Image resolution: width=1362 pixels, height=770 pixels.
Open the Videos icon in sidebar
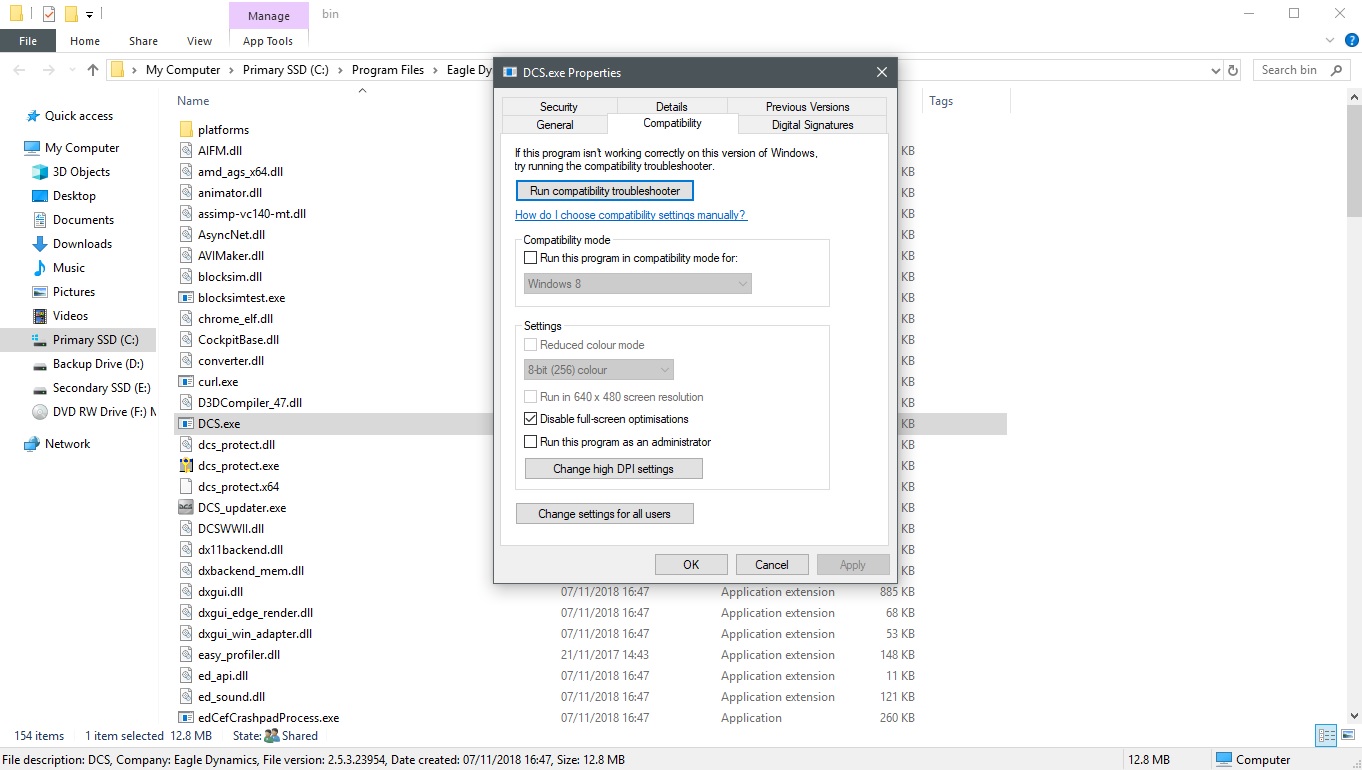pyautogui.click(x=40, y=316)
